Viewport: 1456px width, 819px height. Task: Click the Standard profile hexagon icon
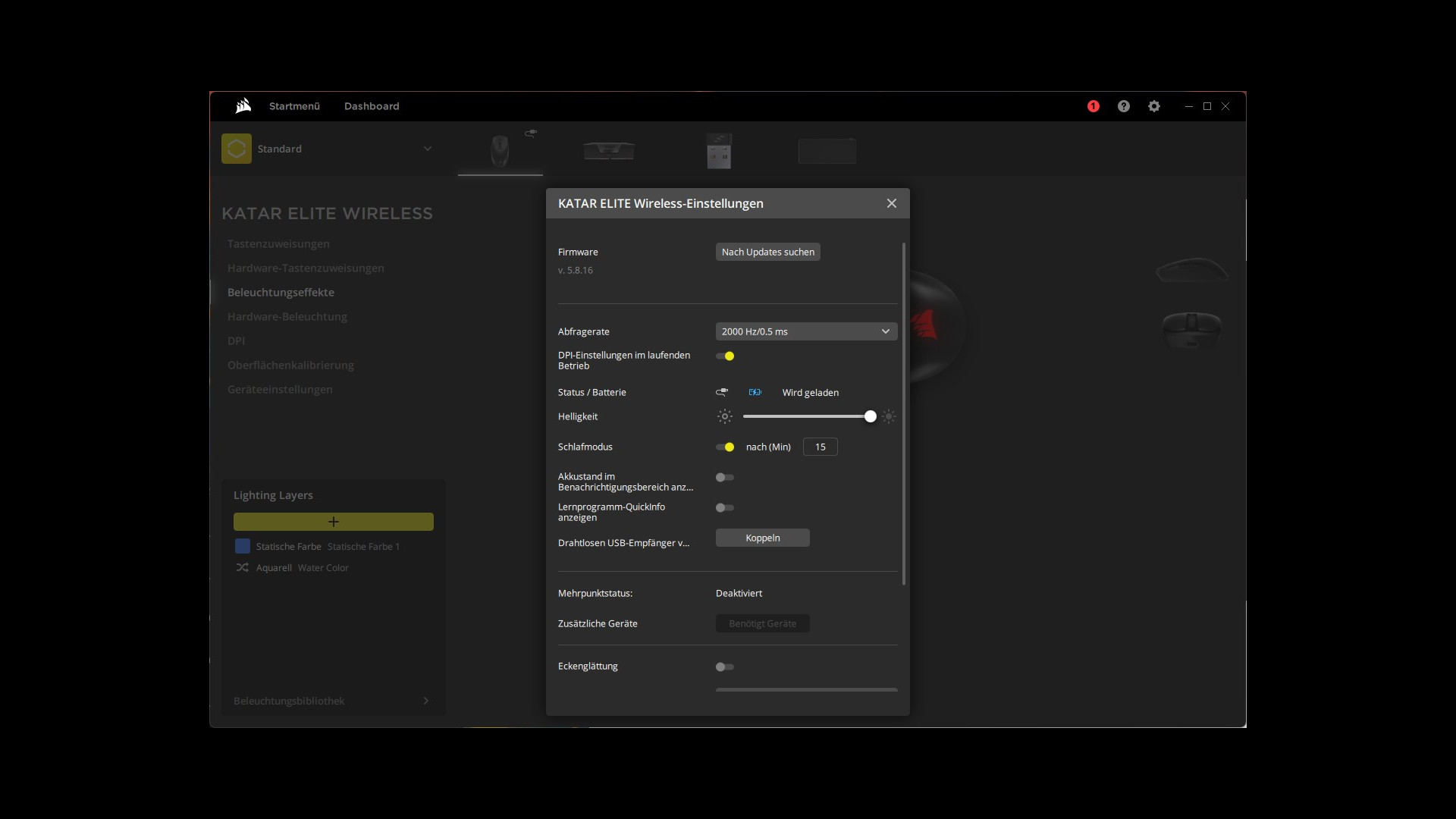(x=236, y=149)
